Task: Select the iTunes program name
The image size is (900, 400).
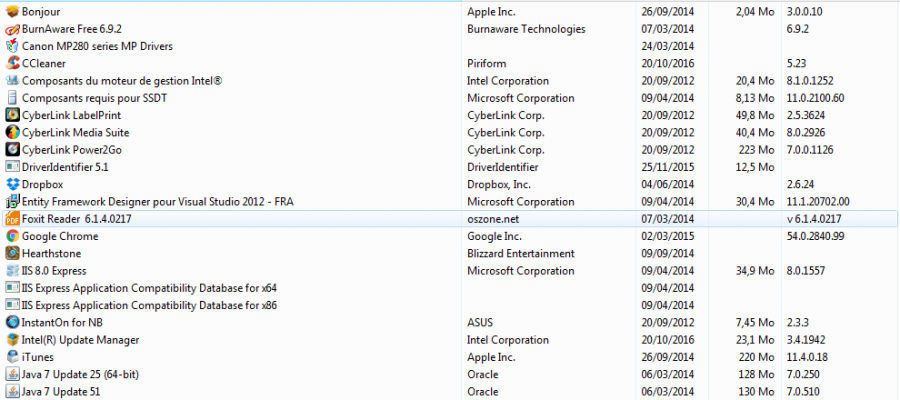Action: [37, 357]
